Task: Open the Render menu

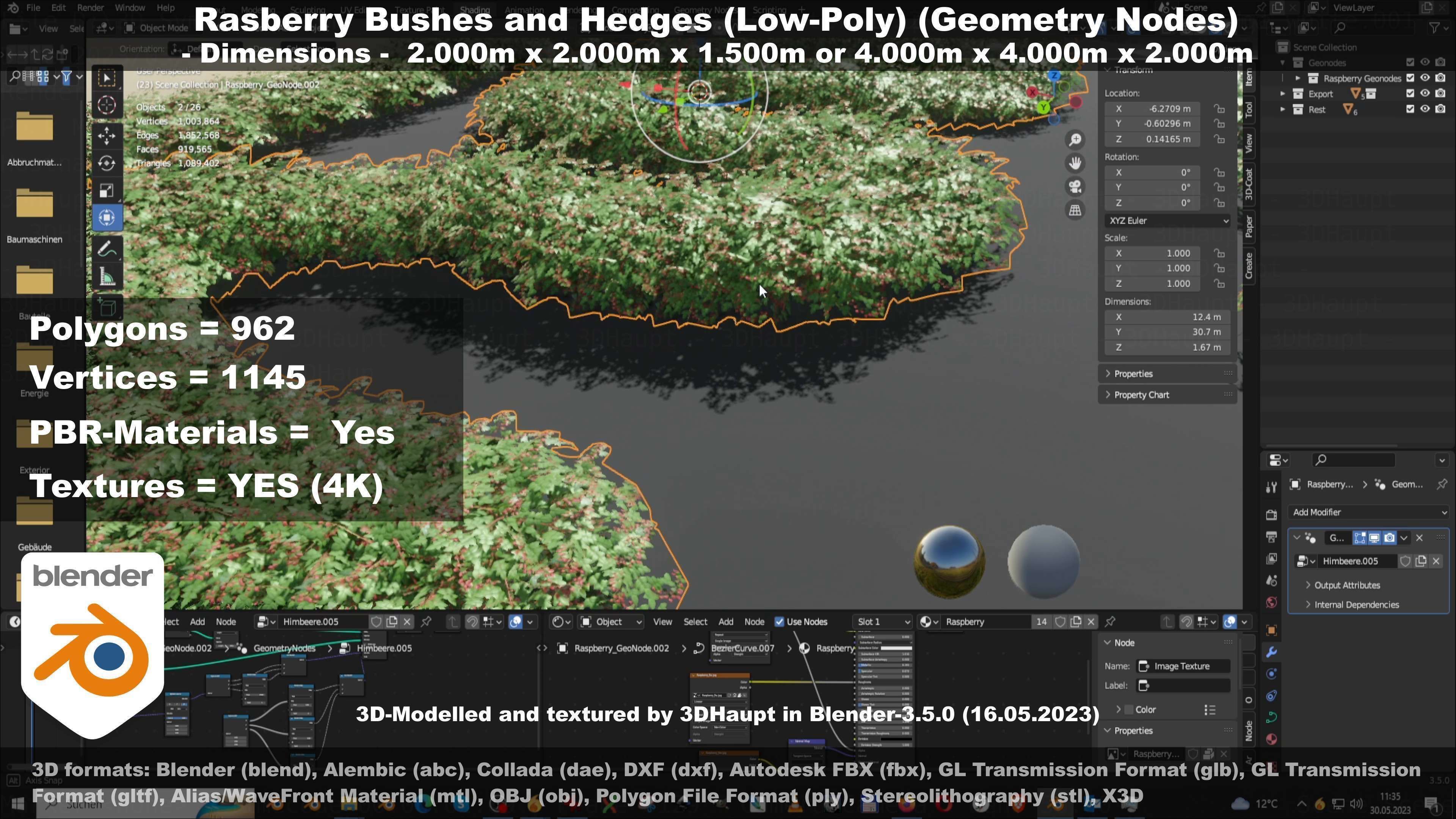Action: (x=91, y=8)
